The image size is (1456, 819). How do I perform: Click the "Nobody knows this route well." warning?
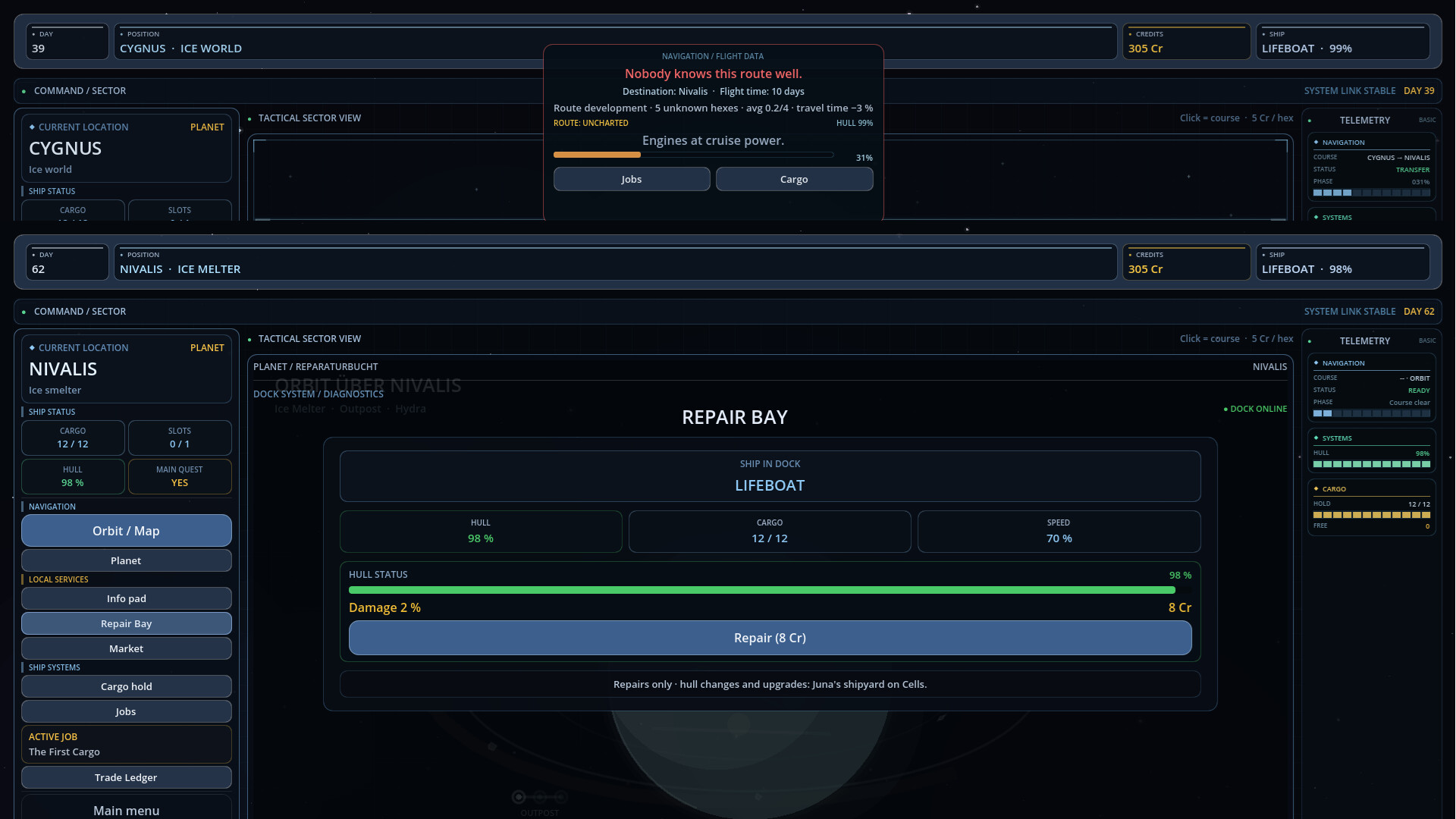click(x=713, y=74)
